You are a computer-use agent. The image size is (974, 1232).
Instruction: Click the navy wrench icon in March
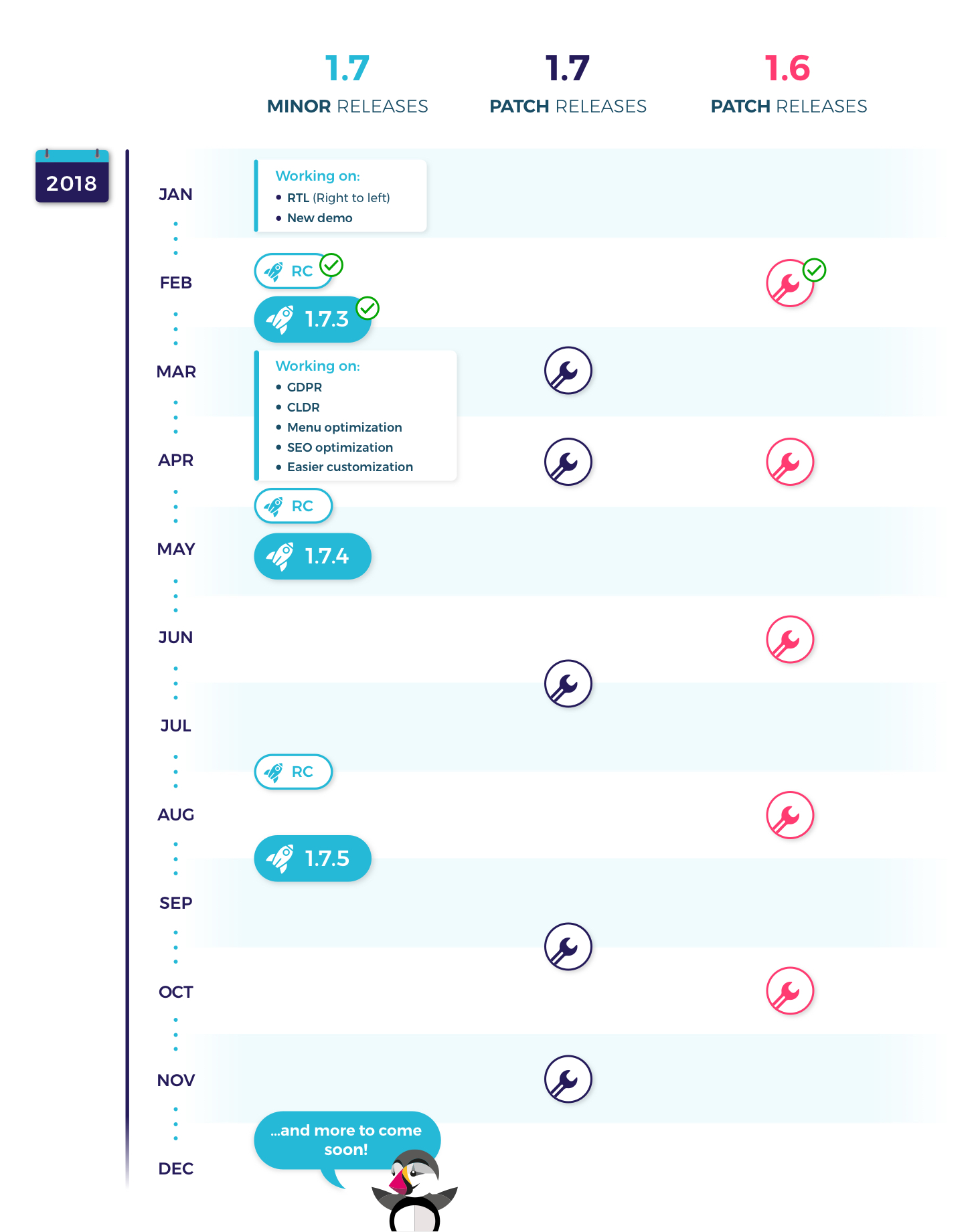(x=568, y=370)
